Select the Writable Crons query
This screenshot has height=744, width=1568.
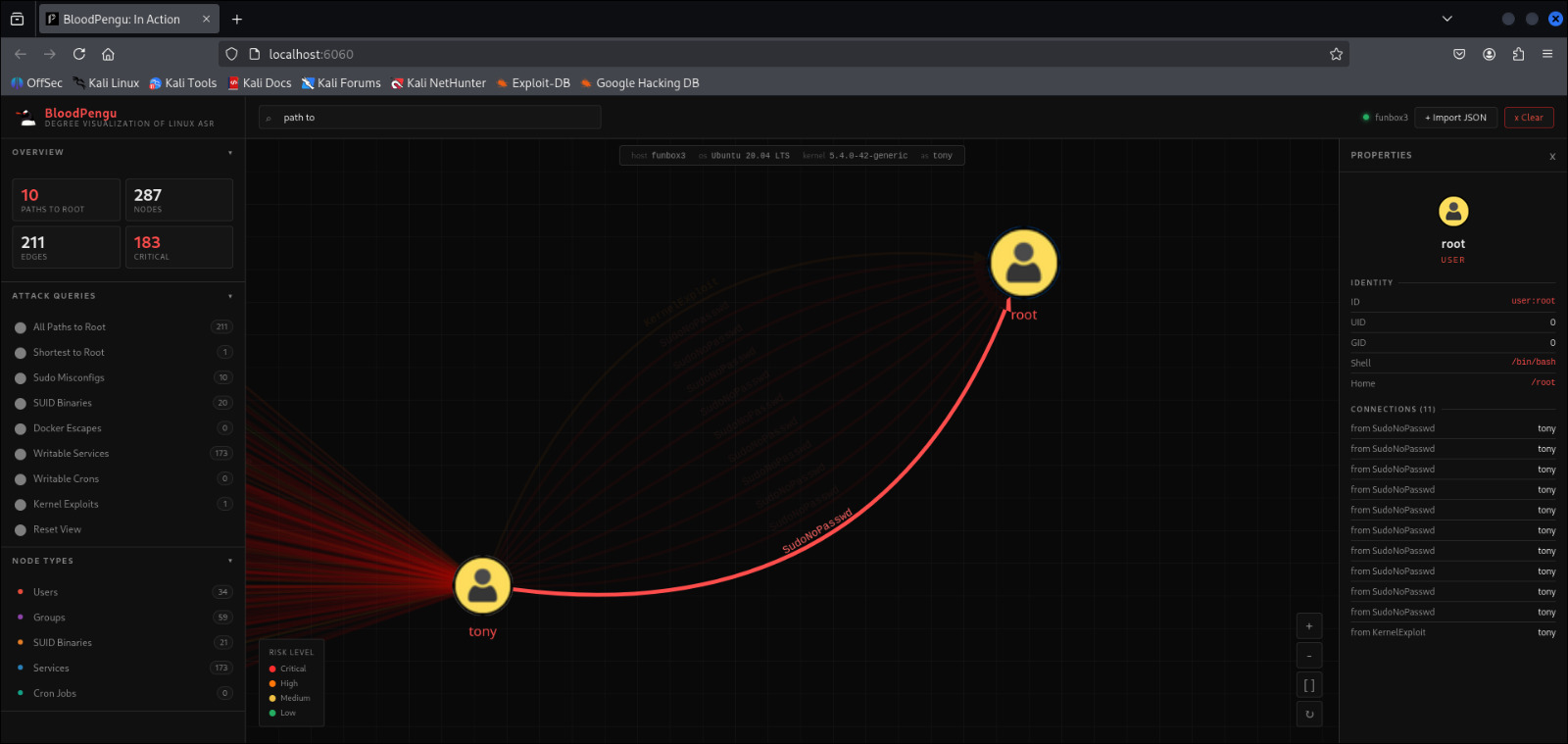pyautogui.click(x=122, y=479)
